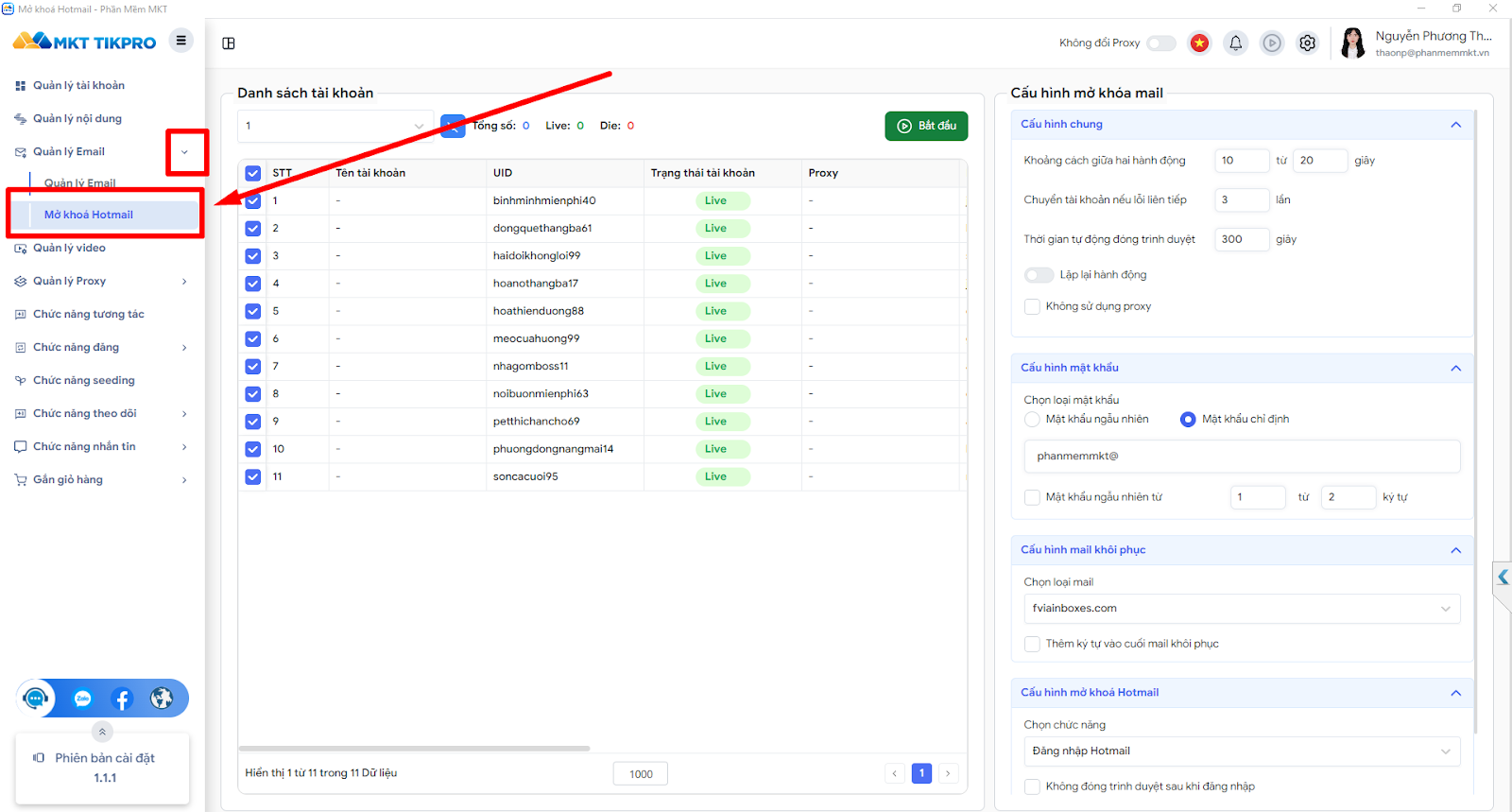The image size is (1512, 812).
Task: Open Chức năng nhắn tin in sidebar
Action: pyautogui.click(x=84, y=447)
